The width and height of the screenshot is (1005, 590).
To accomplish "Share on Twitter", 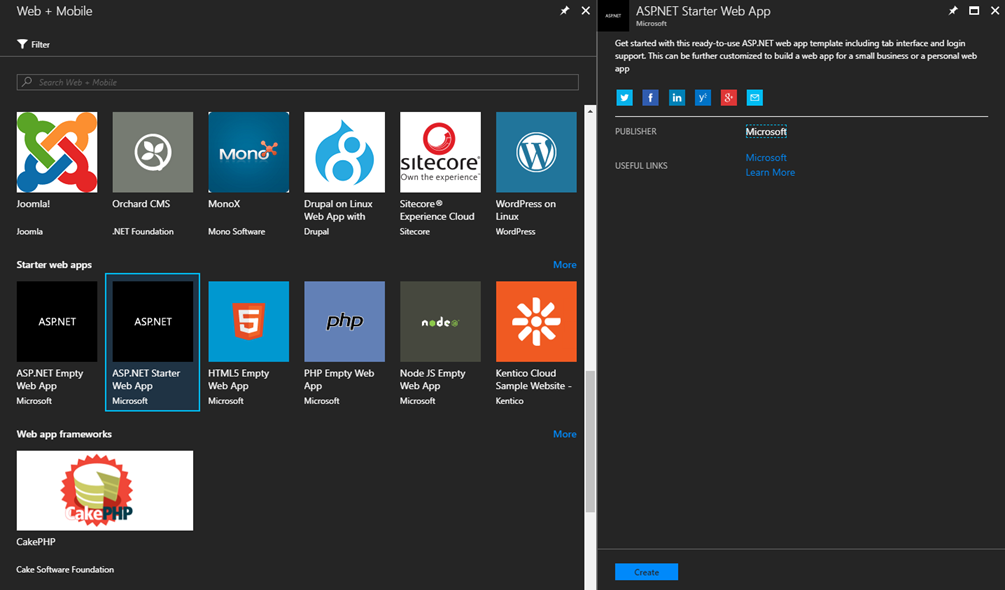I will click(624, 97).
